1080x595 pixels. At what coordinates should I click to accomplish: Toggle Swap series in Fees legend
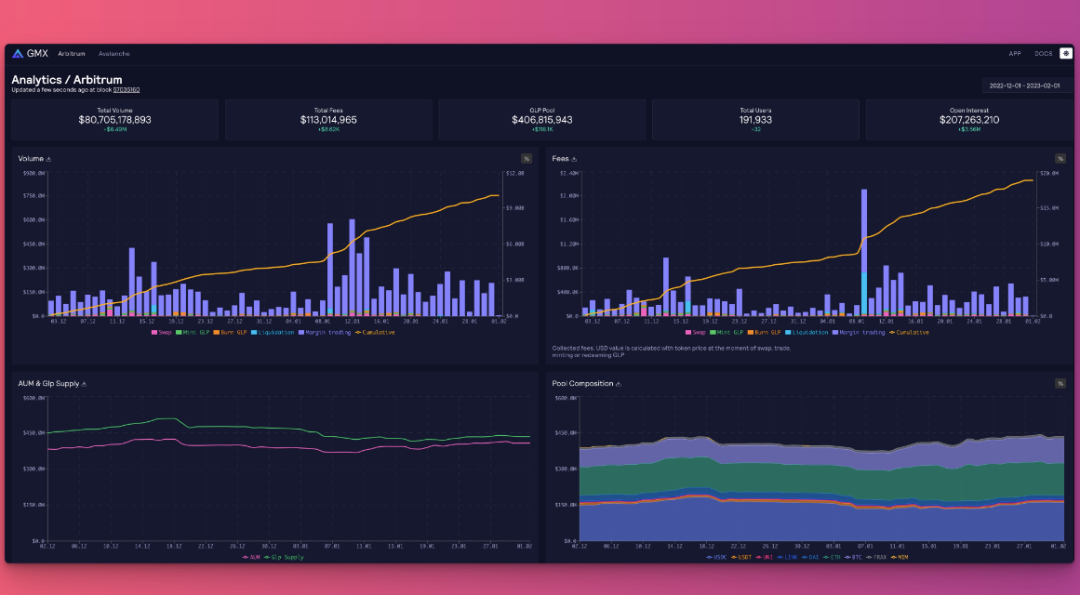[696, 333]
